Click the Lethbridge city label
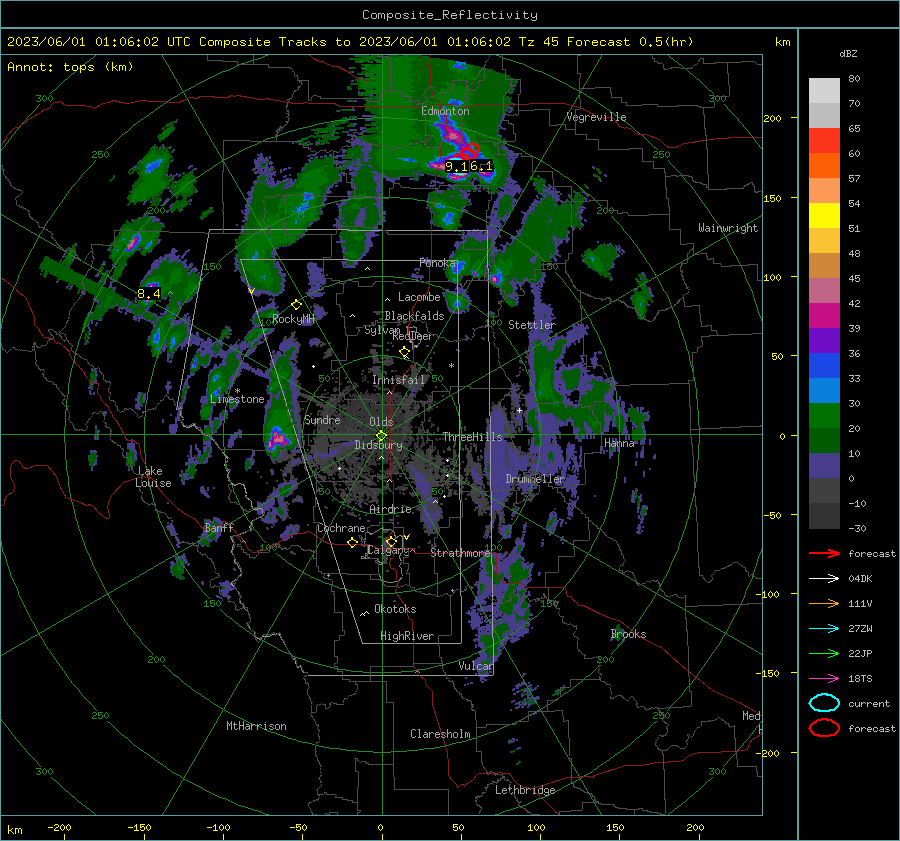Viewport: 900px width, 841px height. click(525, 790)
